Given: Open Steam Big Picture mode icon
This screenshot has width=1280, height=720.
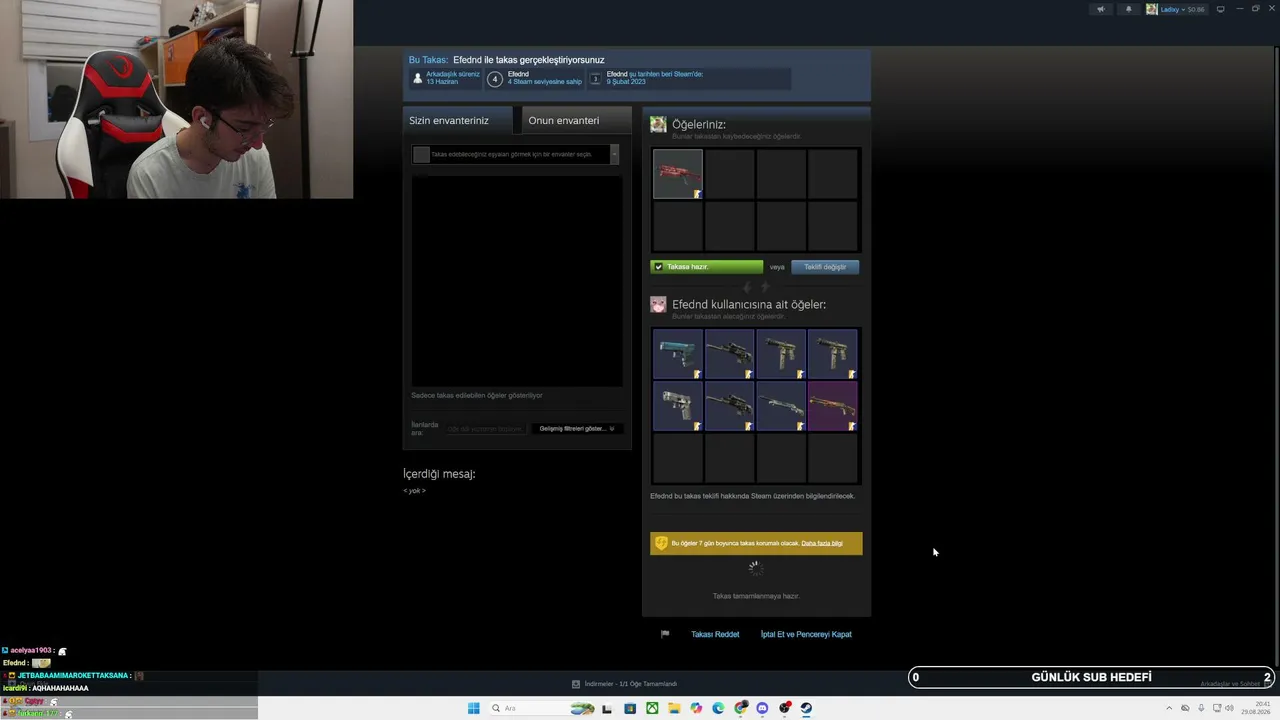Looking at the screenshot, I should point(1220,9).
